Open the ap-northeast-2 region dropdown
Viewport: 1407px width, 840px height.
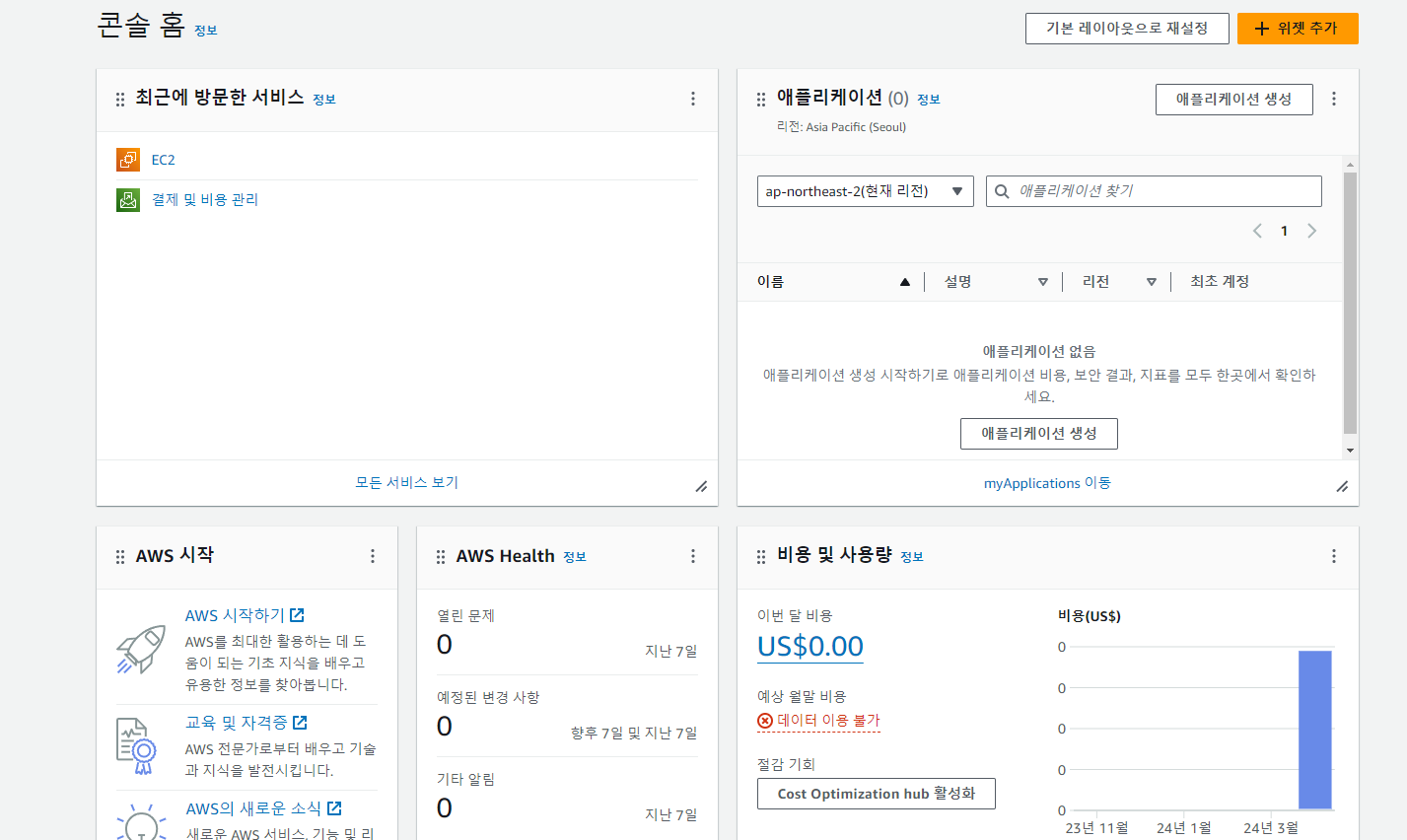866,191
